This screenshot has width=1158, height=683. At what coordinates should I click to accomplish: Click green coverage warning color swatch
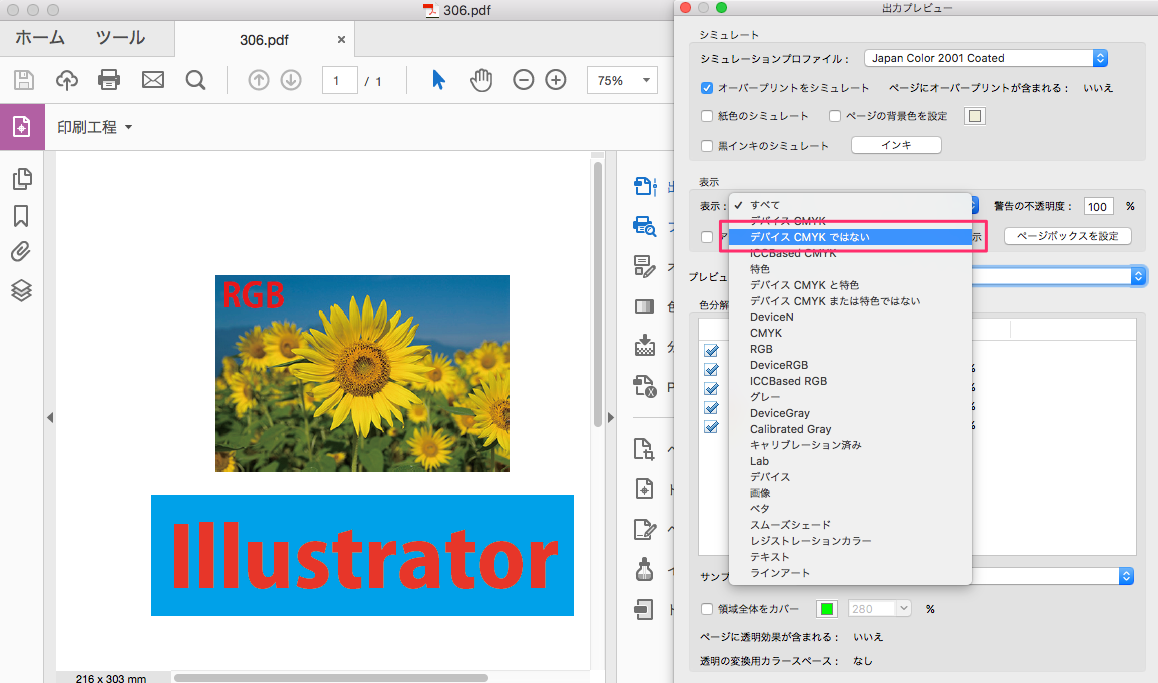coord(827,609)
